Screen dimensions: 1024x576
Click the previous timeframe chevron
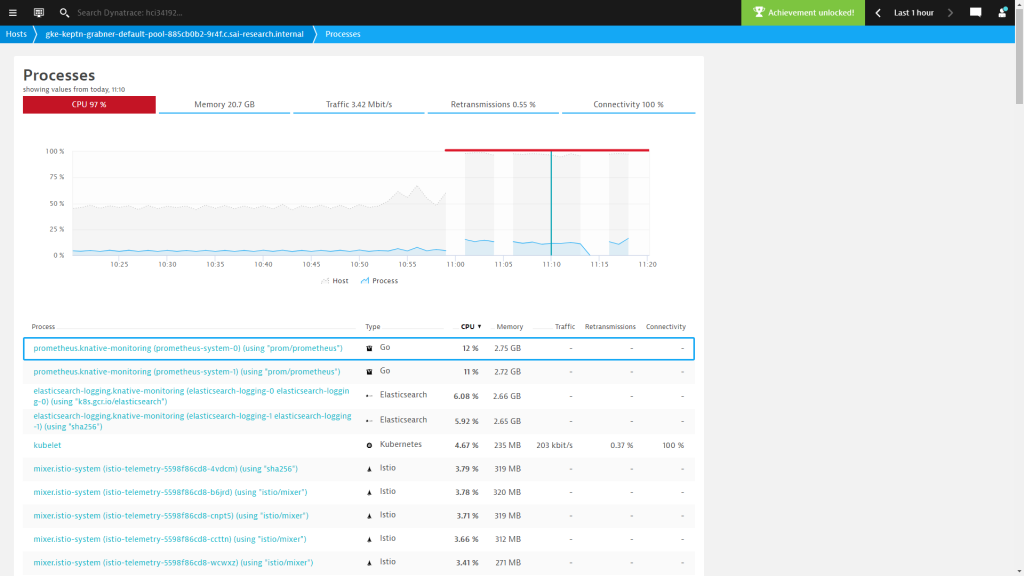[x=877, y=13]
